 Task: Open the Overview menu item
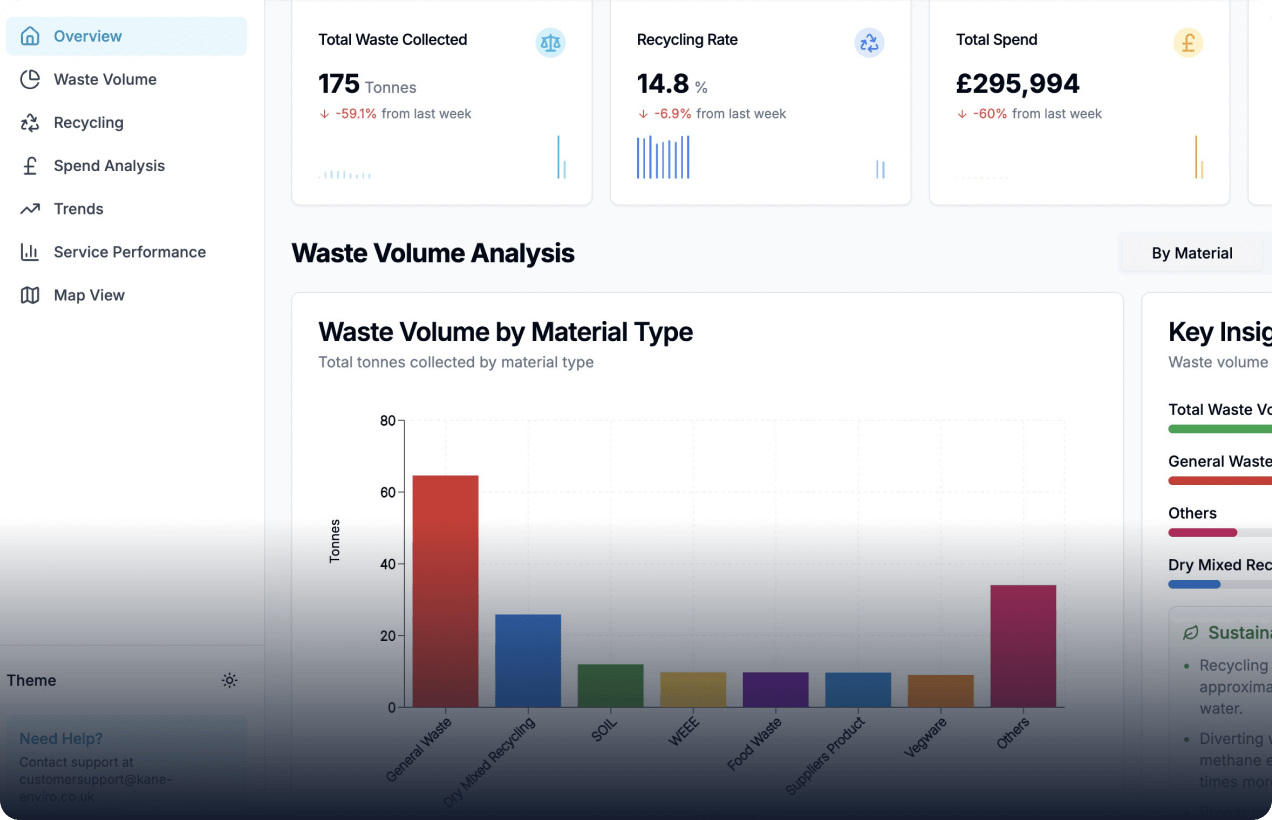pyautogui.click(x=126, y=36)
